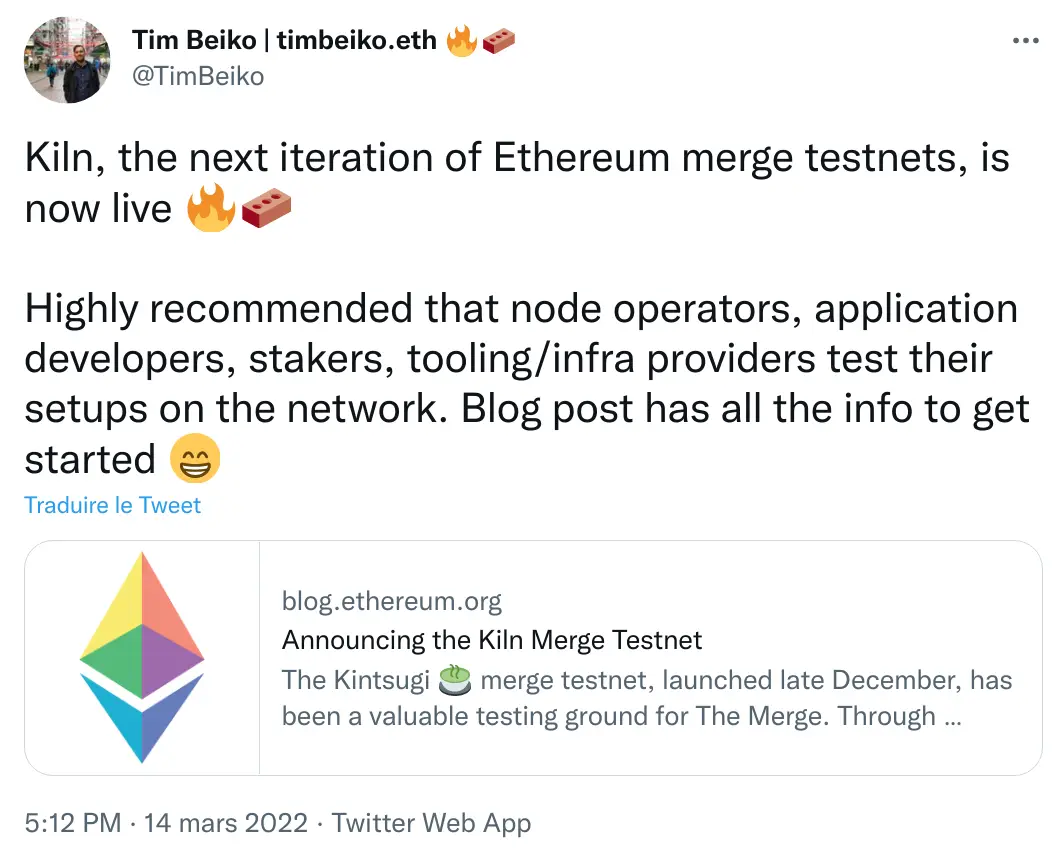Click the grinning emoji at the end of the tweet

[x=196, y=459]
